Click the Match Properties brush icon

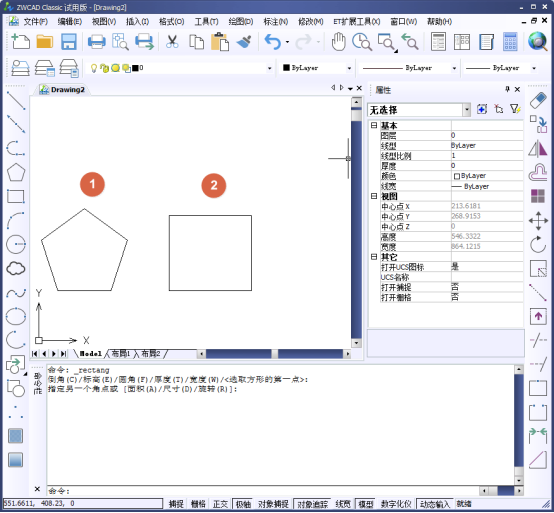tap(244, 42)
